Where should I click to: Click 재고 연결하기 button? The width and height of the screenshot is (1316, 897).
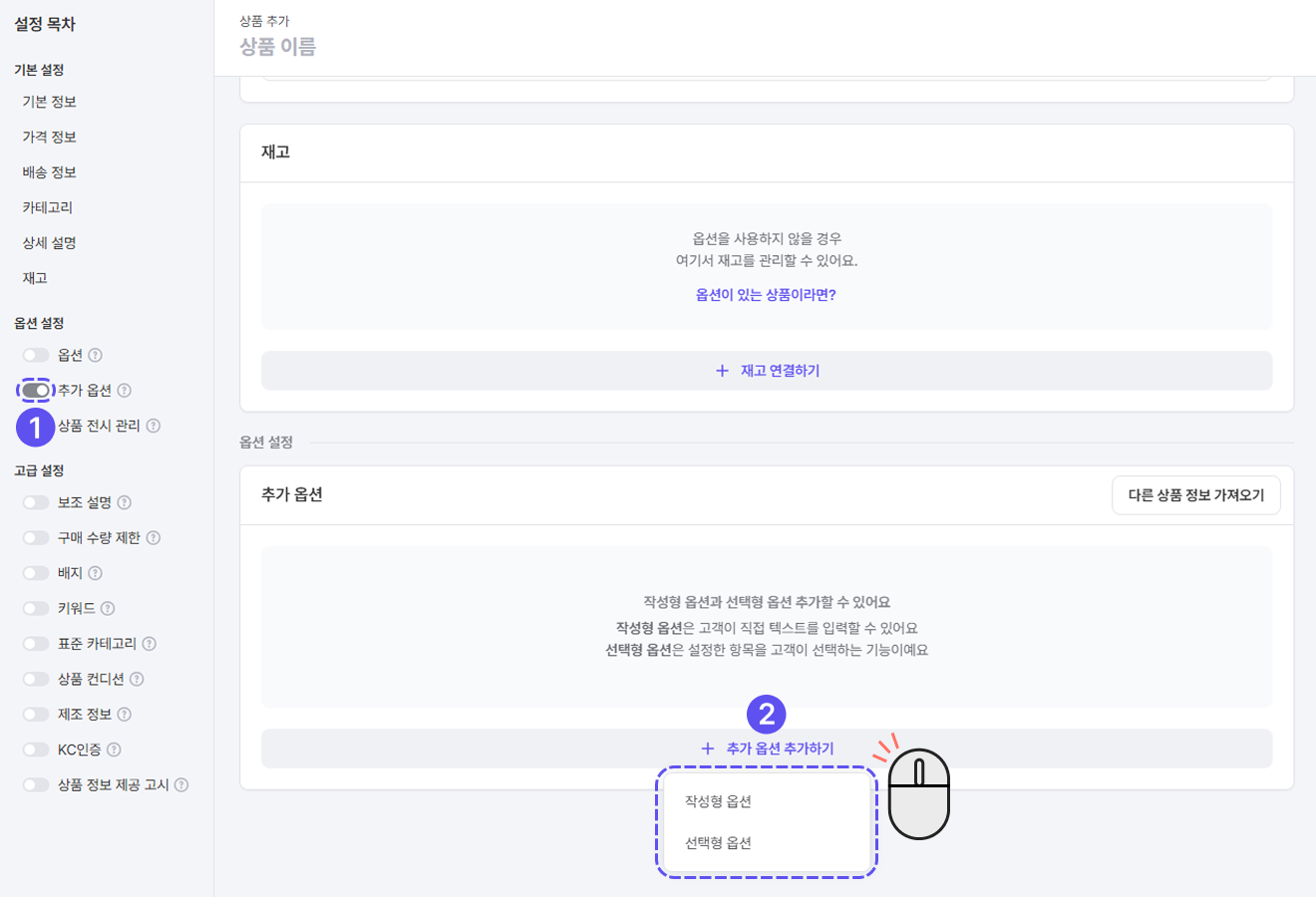[767, 371]
